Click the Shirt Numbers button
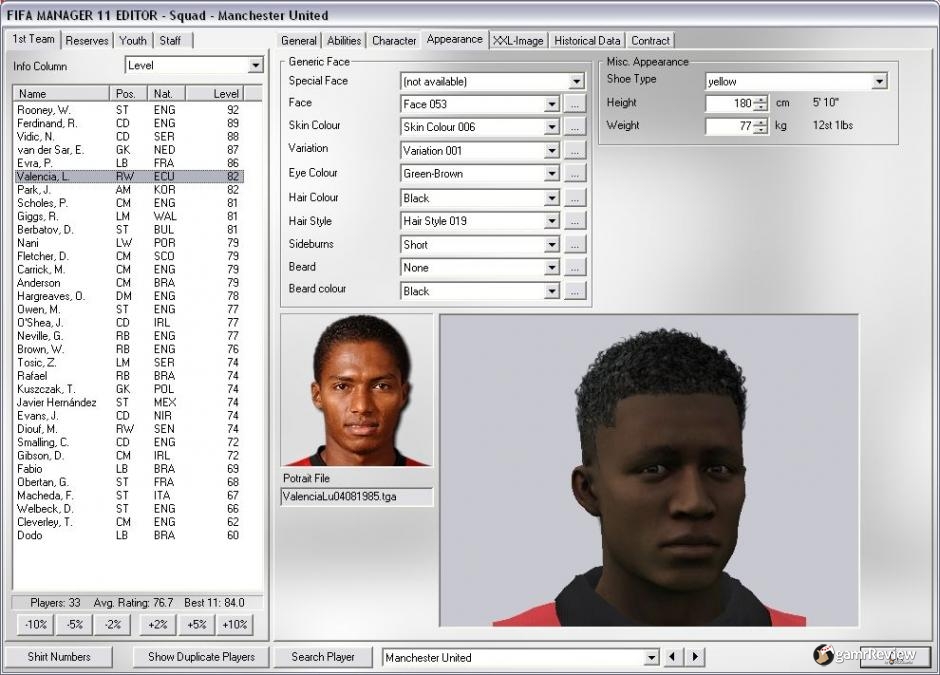 point(59,657)
